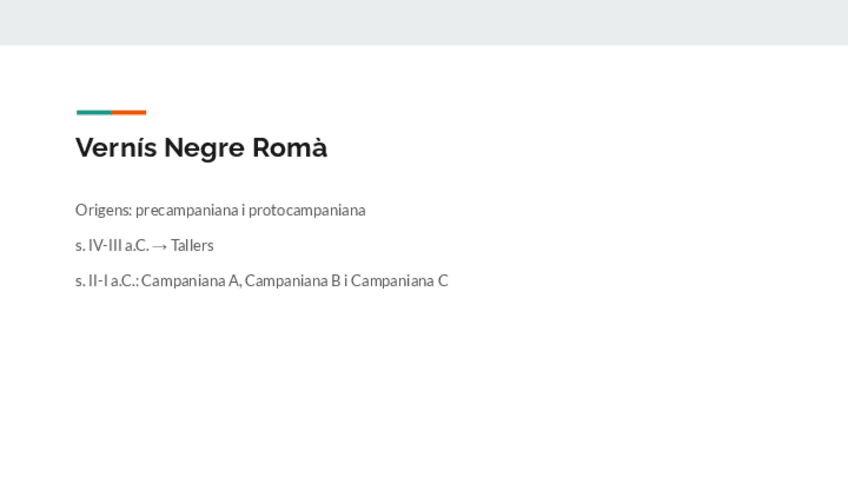Click the "i" between precampaniana and protocampaniana
Viewport: 848px width, 477px height.
point(243,210)
